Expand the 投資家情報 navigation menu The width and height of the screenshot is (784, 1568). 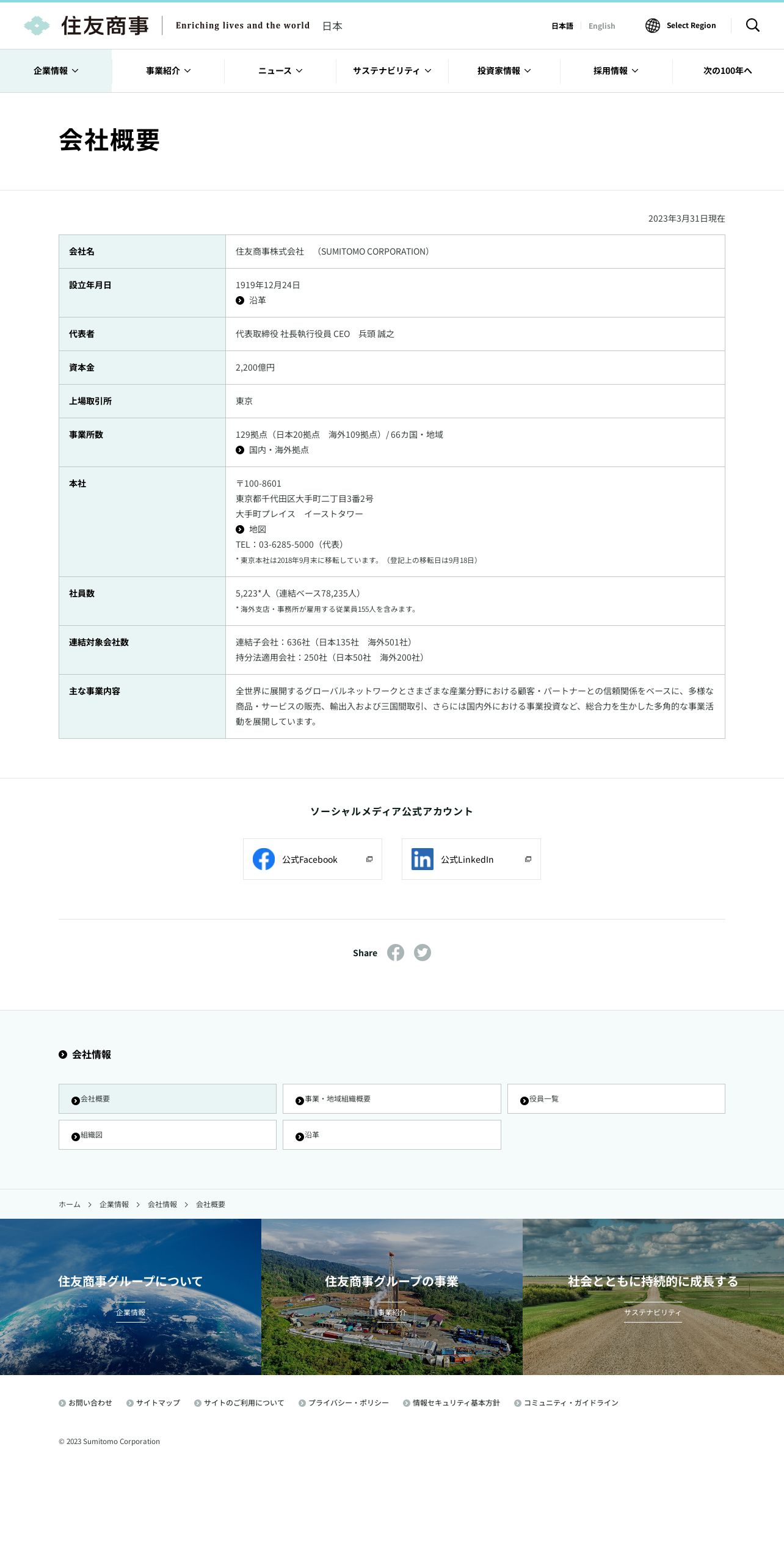(x=504, y=71)
